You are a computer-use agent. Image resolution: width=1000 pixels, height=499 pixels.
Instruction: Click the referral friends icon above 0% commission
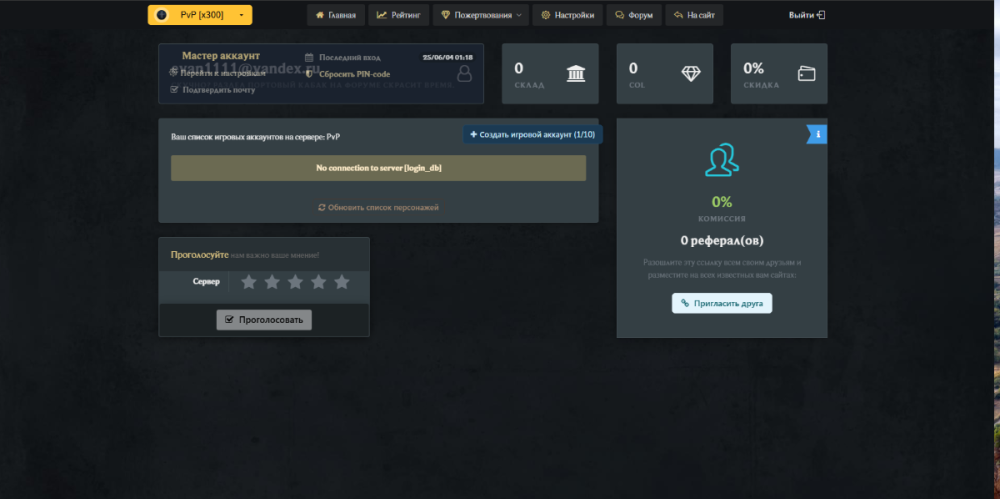pos(721,160)
